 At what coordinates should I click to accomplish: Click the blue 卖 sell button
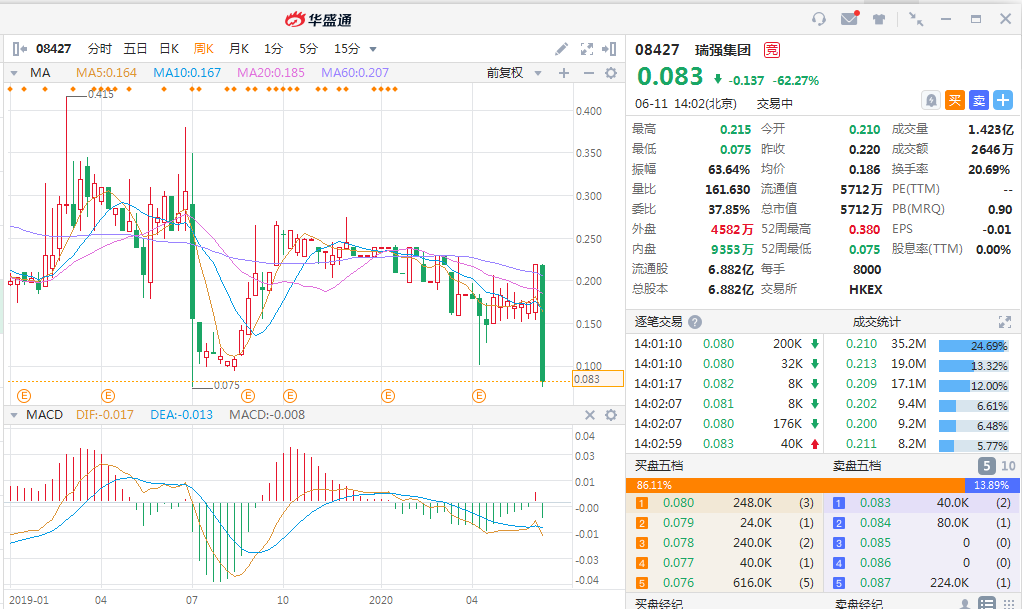tap(979, 100)
